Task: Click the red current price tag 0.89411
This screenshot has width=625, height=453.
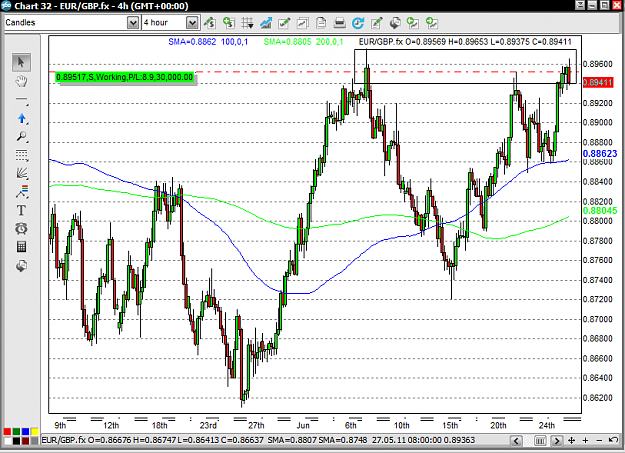Action: click(597, 83)
